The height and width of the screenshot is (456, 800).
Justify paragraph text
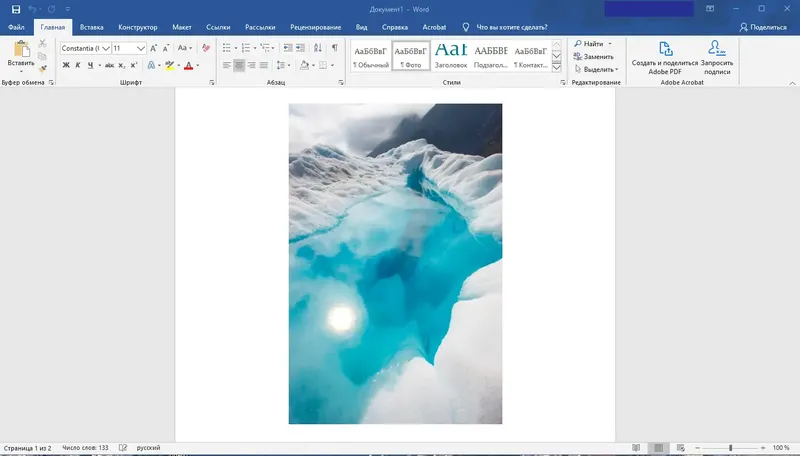(264, 65)
